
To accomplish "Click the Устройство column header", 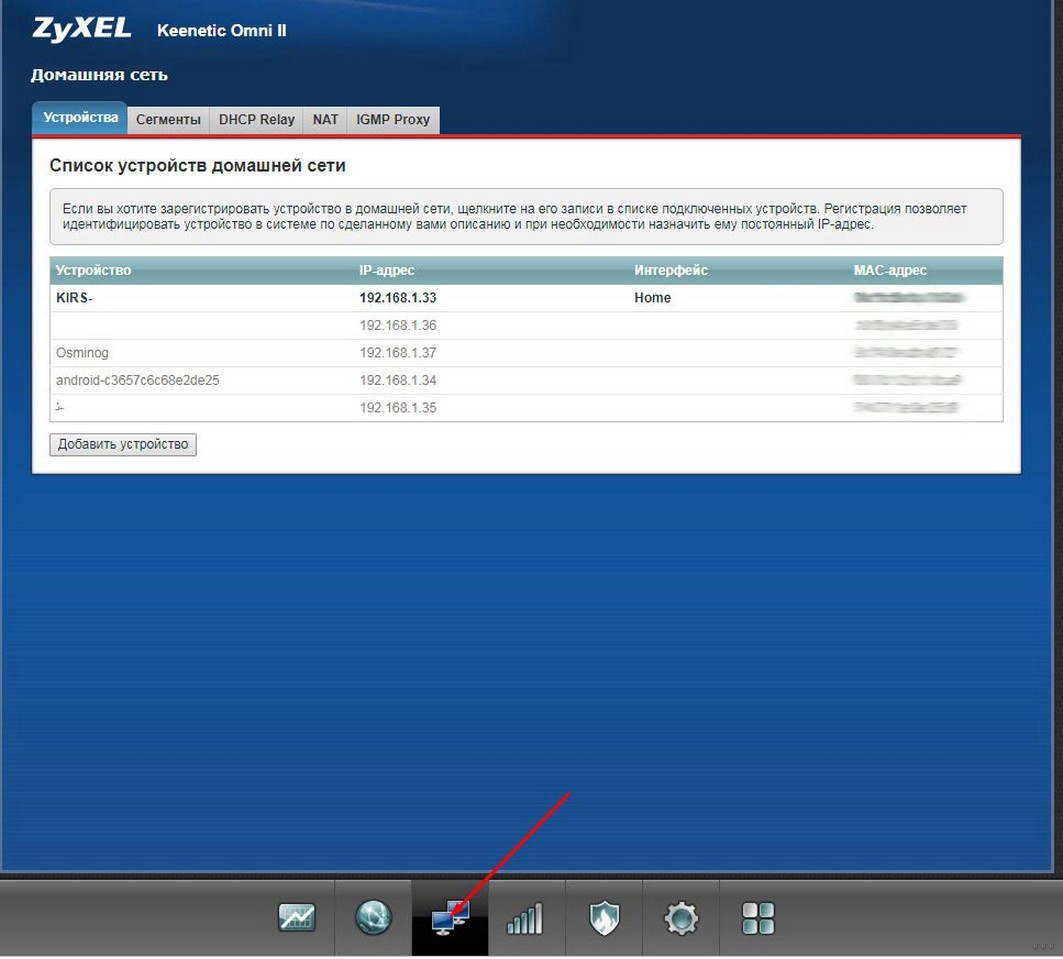I will click(94, 270).
